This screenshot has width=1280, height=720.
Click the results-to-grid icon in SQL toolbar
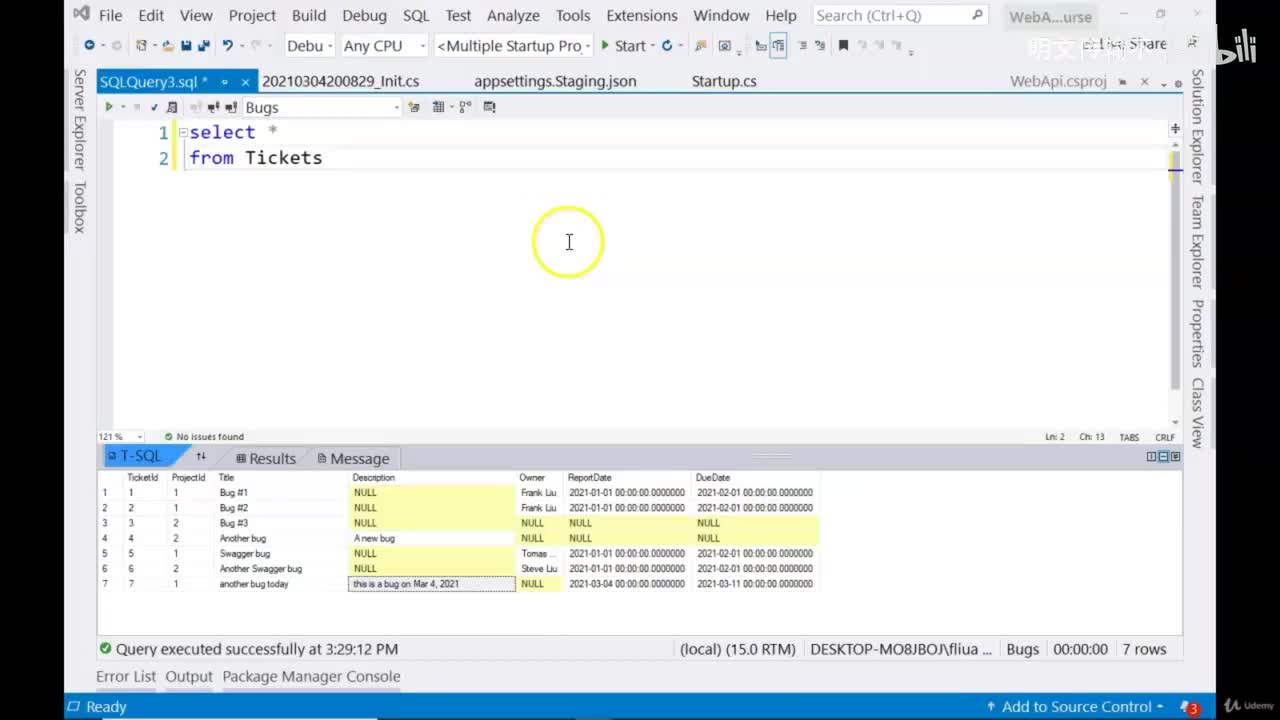click(x=438, y=107)
